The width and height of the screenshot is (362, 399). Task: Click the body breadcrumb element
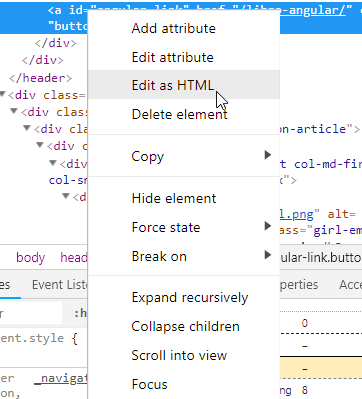(30, 258)
